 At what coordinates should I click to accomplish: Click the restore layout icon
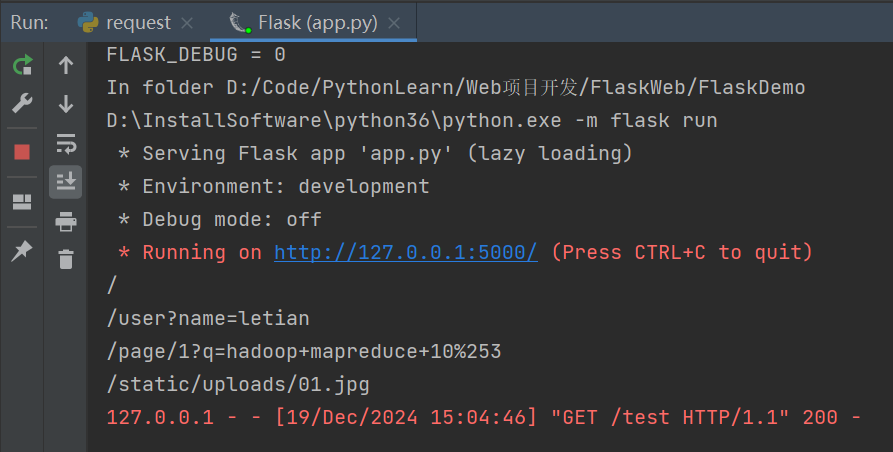tap(22, 203)
